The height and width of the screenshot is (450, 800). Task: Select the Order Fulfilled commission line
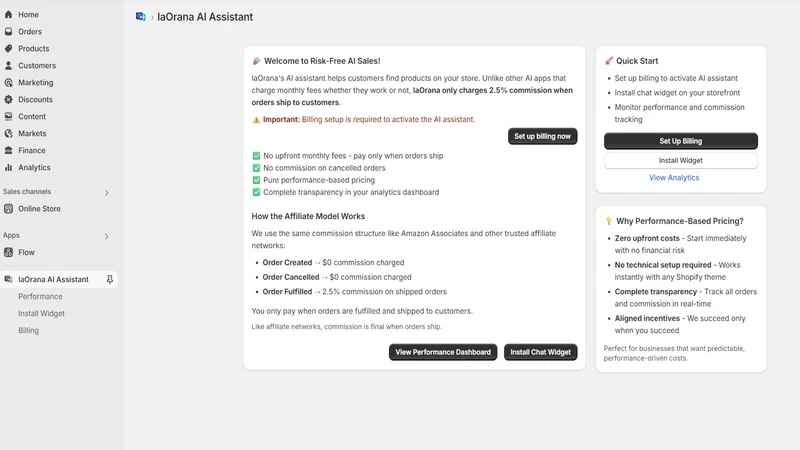355,292
